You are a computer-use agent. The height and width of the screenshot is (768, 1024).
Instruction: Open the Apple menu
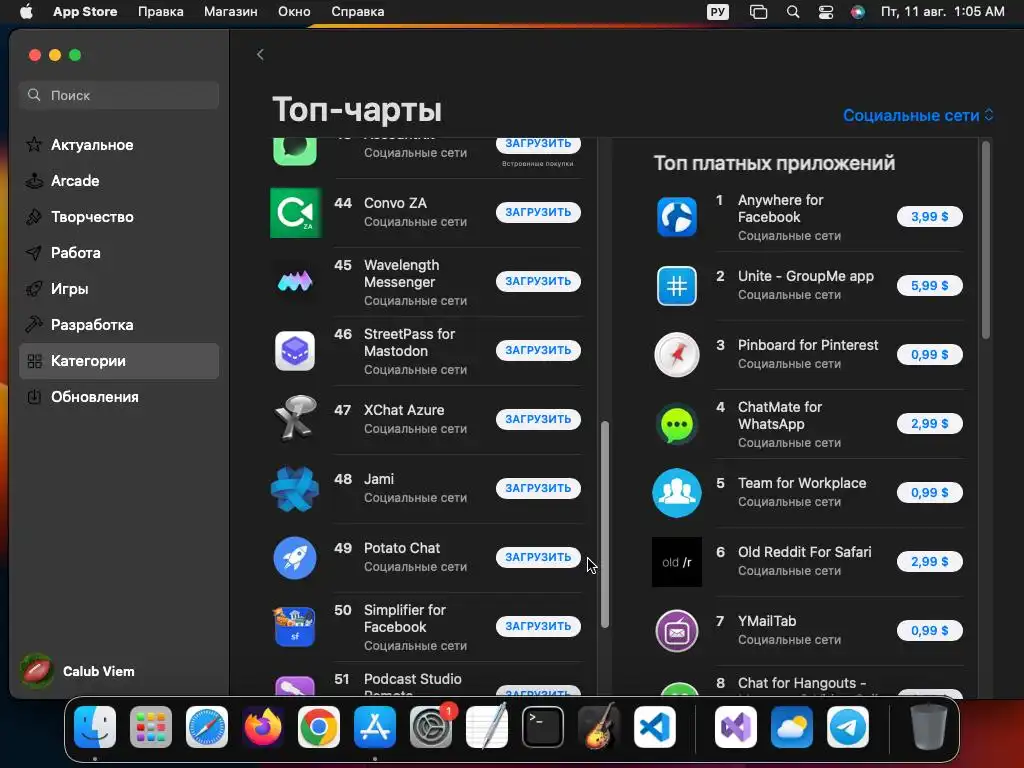[x=26, y=12]
